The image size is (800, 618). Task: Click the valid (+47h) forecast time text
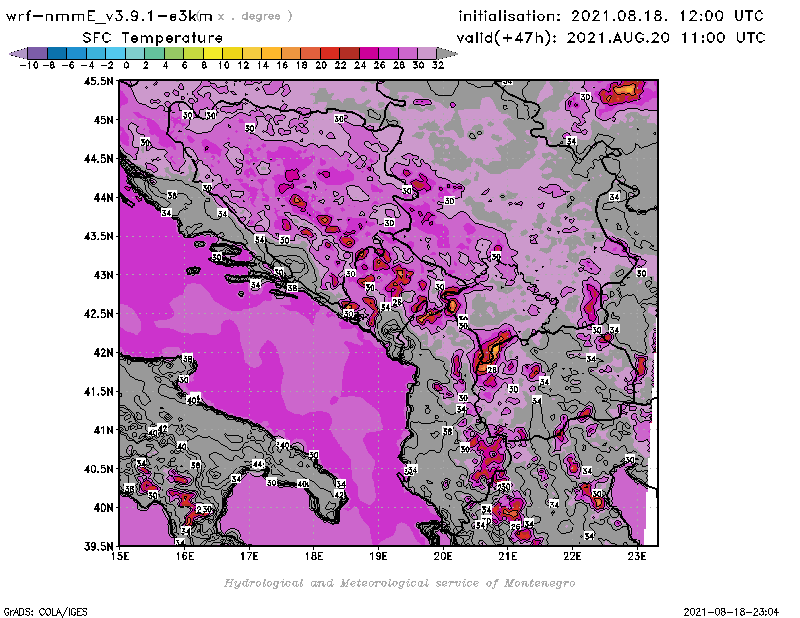(x=612, y=37)
